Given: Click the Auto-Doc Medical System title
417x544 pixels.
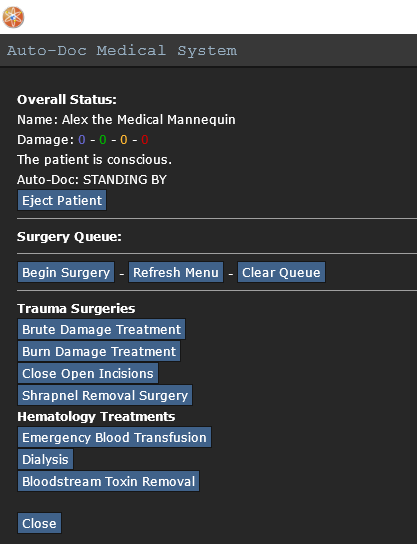Looking at the screenshot, I should click(x=122, y=51).
